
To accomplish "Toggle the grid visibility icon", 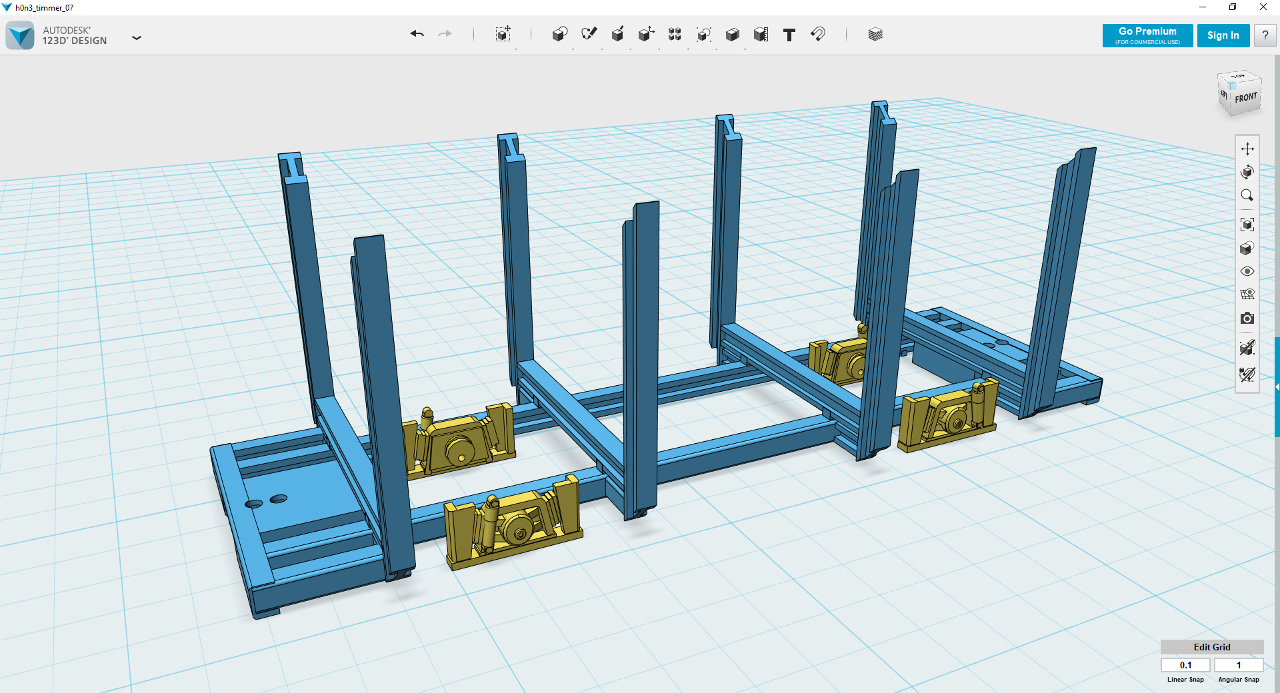I will [1247, 294].
